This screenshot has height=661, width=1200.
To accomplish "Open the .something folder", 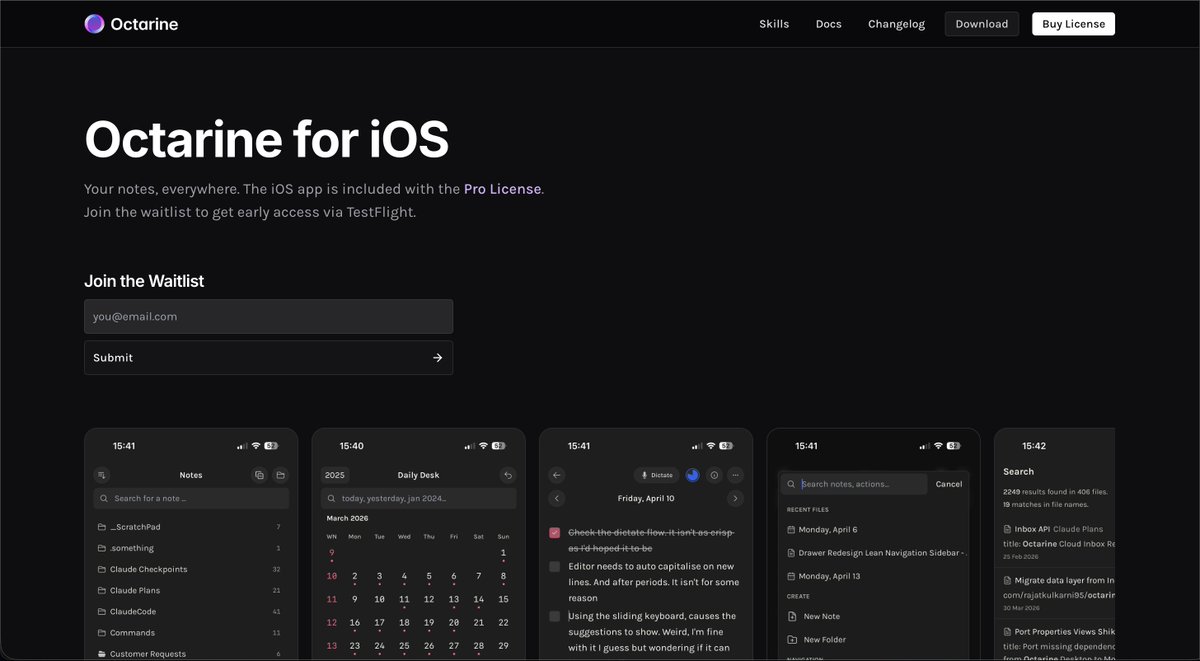I will point(191,548).
